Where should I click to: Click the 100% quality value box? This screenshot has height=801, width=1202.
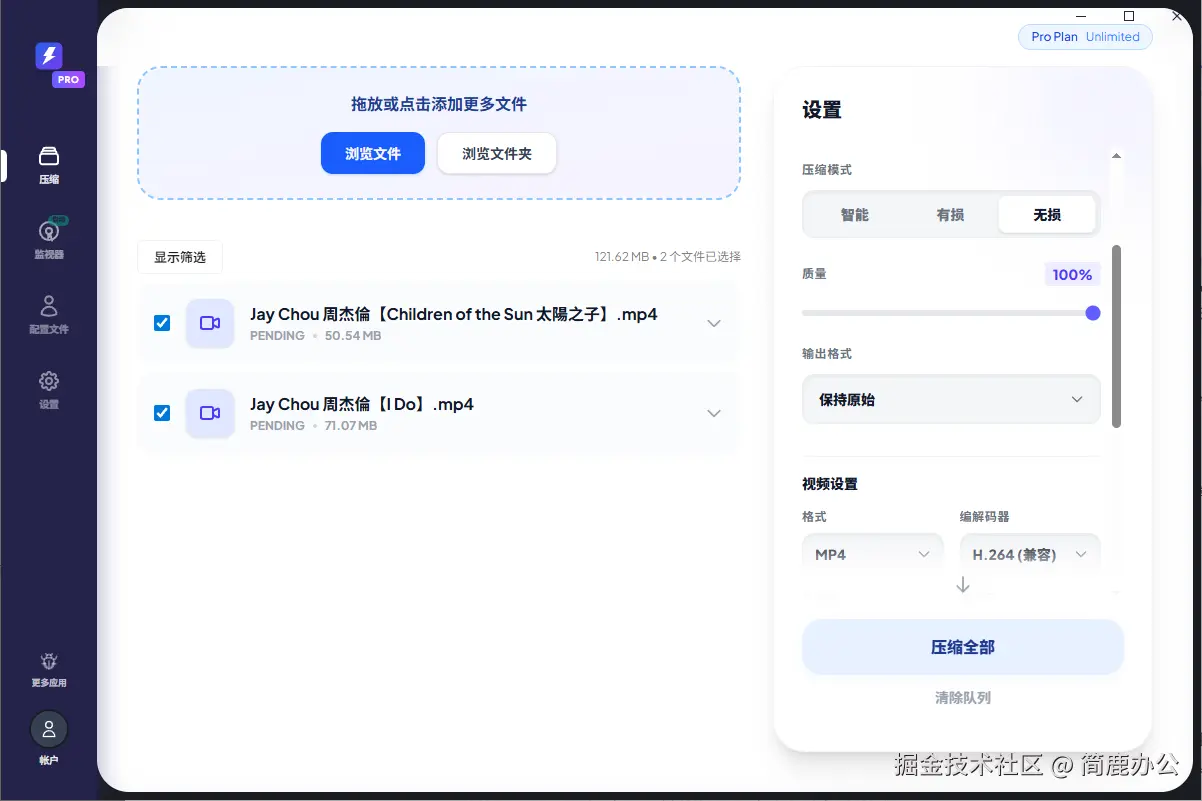(1072, 275)
